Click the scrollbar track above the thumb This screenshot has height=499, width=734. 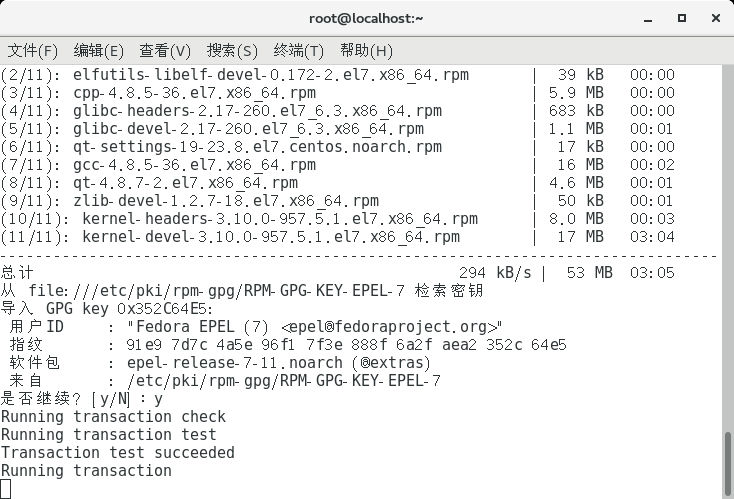pyautogui.click(x=728, y=248)
